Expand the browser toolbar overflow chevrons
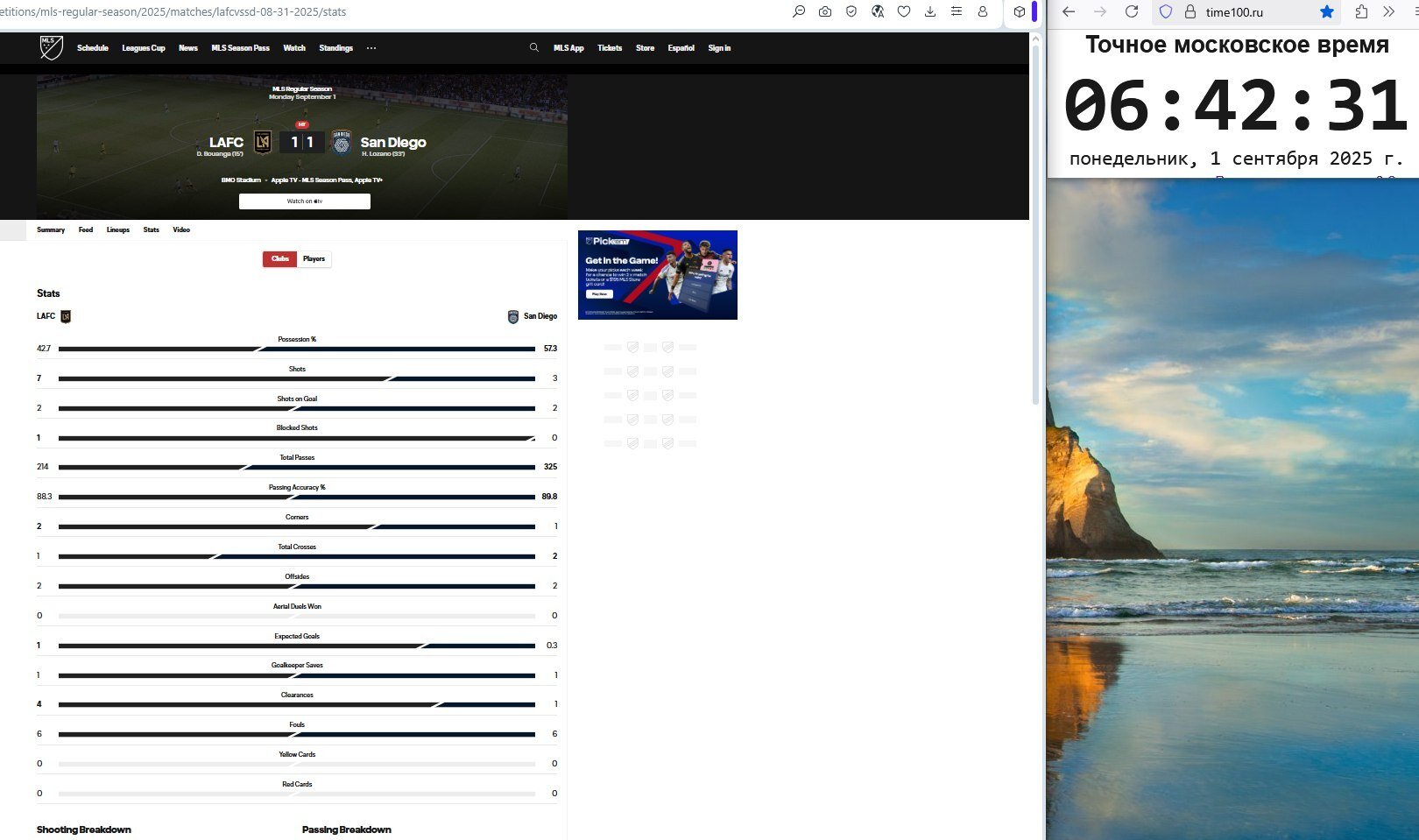 [x=1389, y=11]
